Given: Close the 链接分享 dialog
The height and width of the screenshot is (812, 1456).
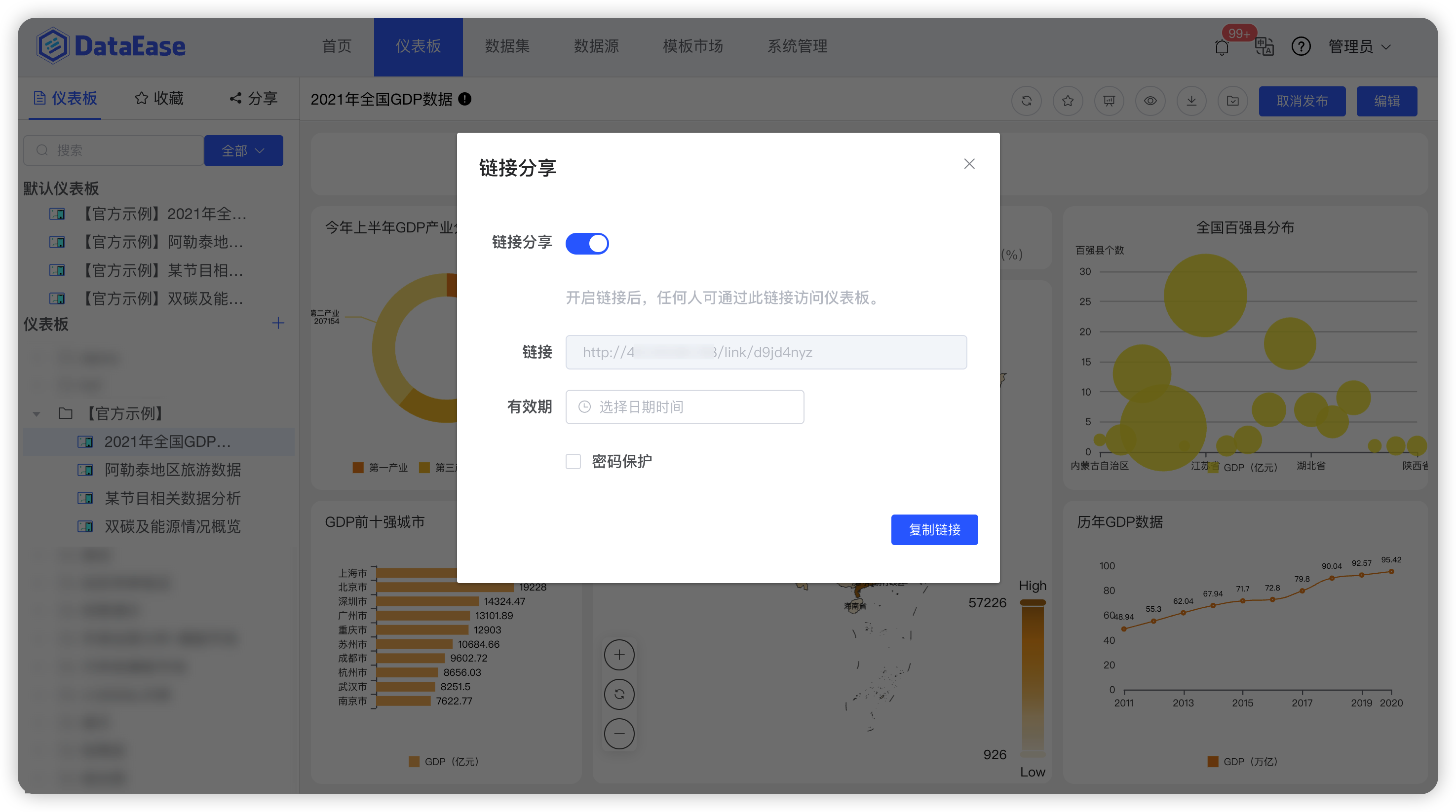Looking at the screenshot, I should tap(969, 164).
